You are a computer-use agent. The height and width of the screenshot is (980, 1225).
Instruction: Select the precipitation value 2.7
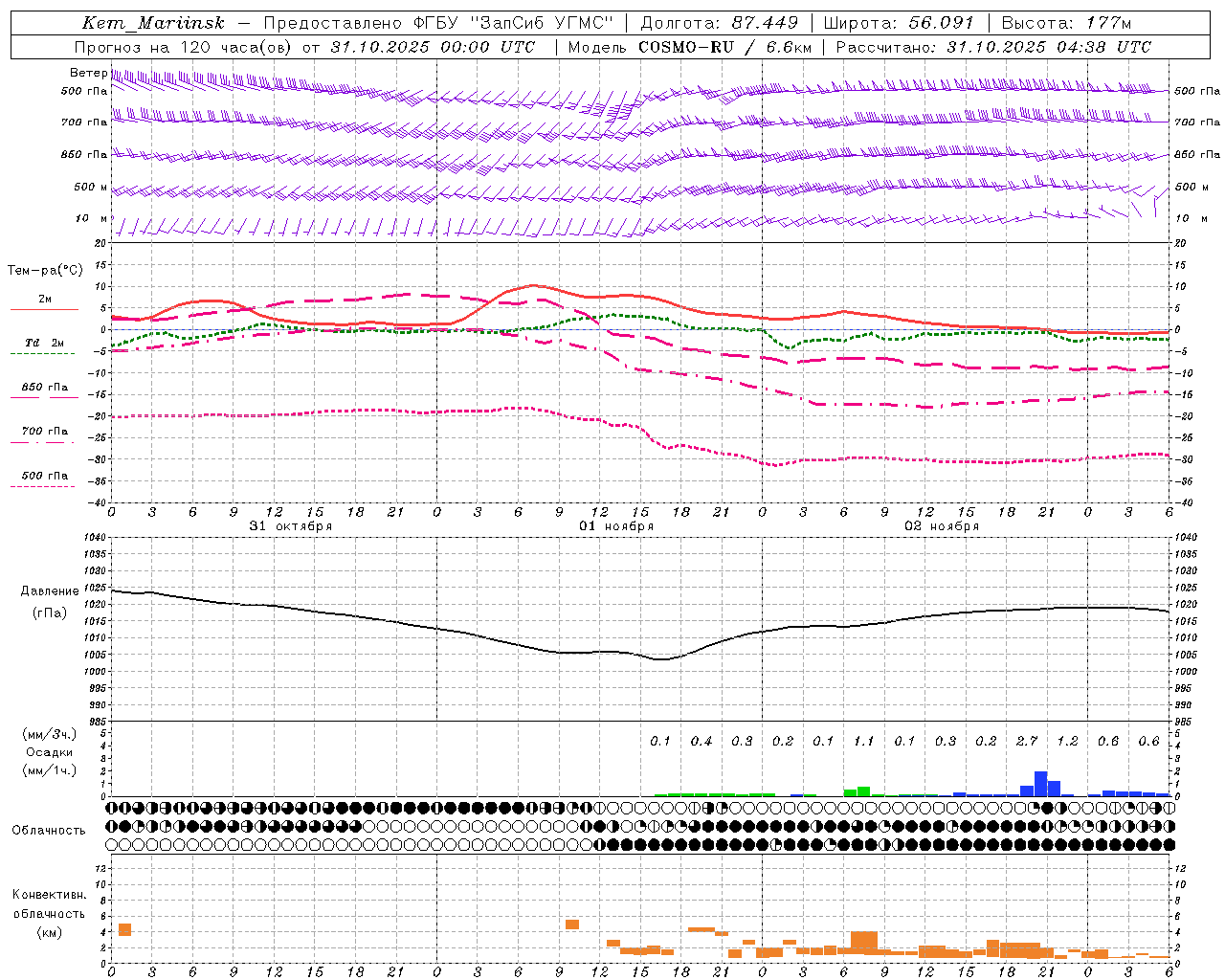click(1027, 742)
